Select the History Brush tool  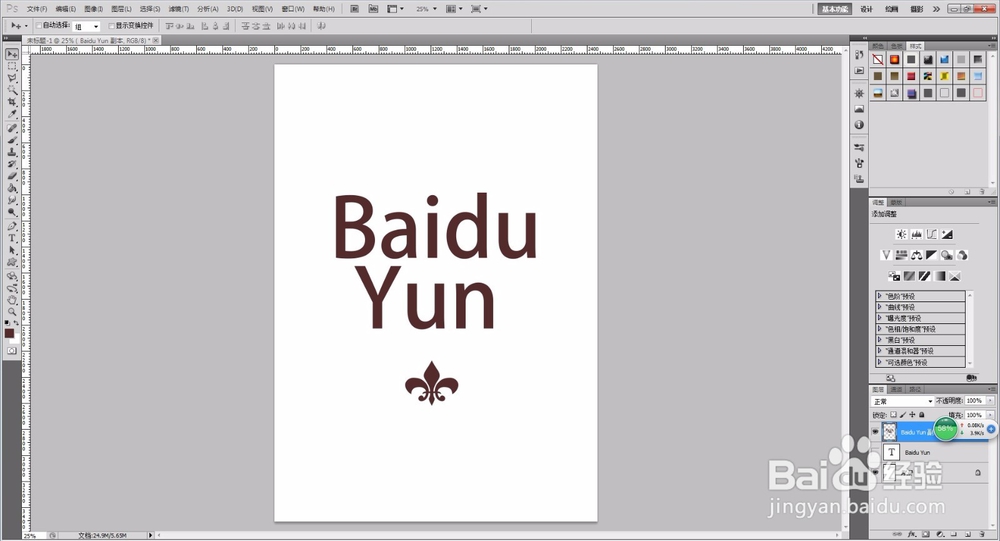click(x=12, y=165)
